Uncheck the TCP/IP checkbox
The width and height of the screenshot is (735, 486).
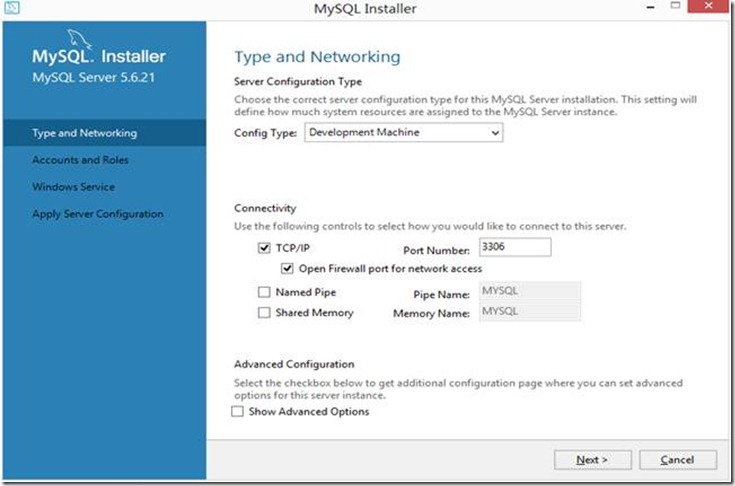click(x=264, y=247)
